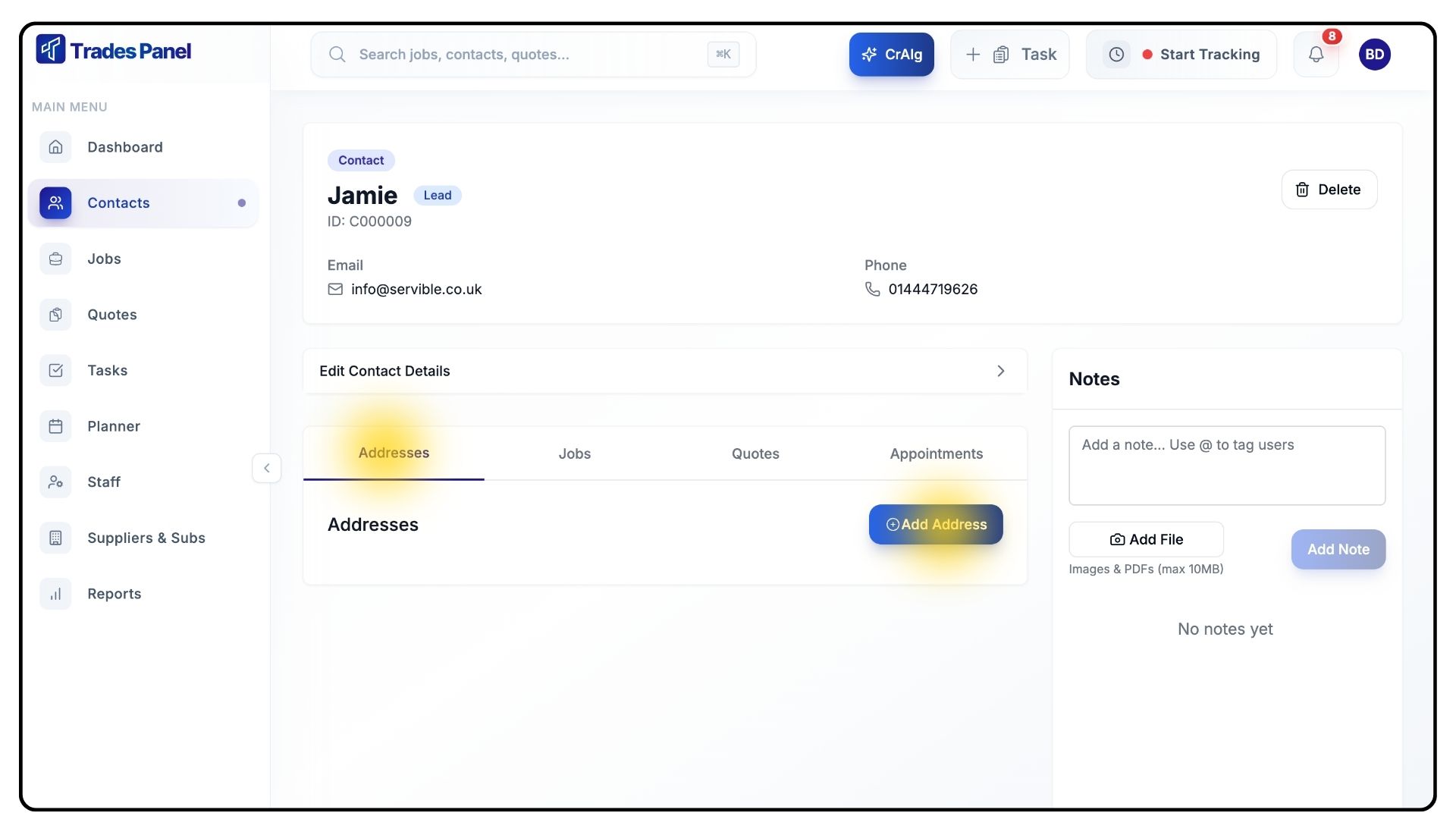Click the Add Address button

[x=935, y=524]
